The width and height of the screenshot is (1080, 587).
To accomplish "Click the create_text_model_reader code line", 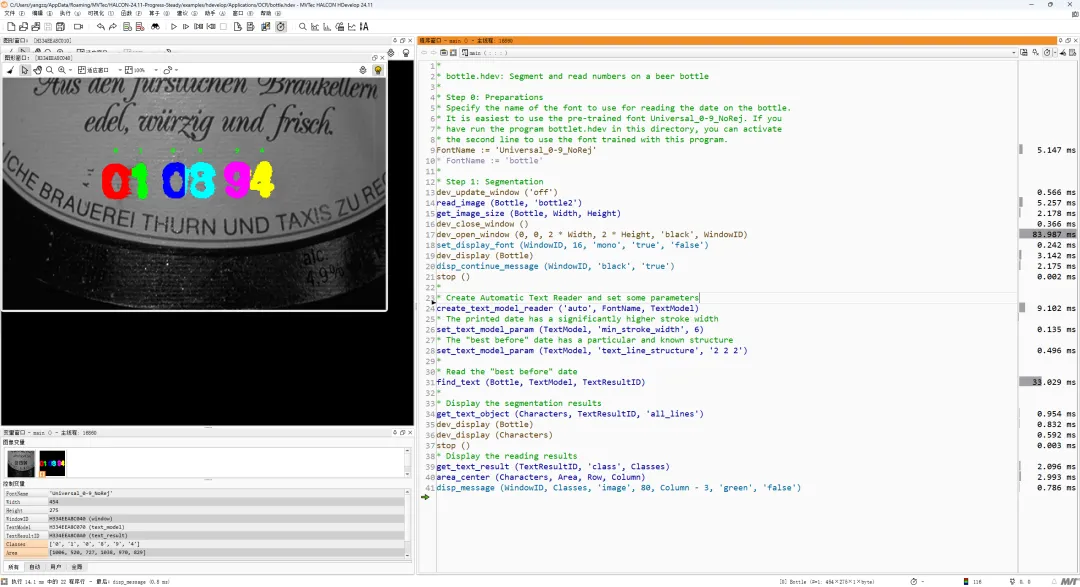I will (x=568, y=308).
